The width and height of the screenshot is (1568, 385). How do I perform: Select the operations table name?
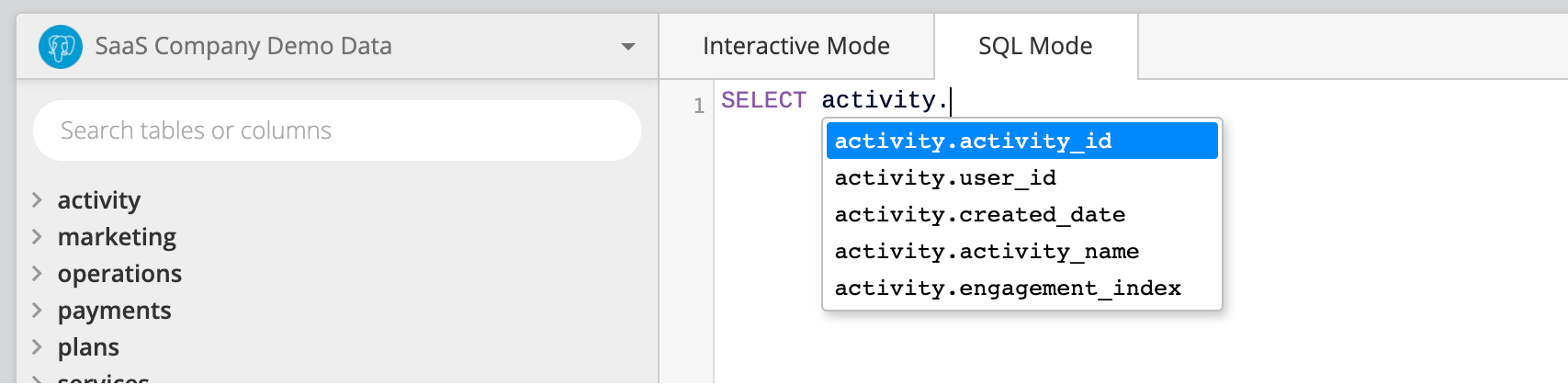tap(119, 274)
